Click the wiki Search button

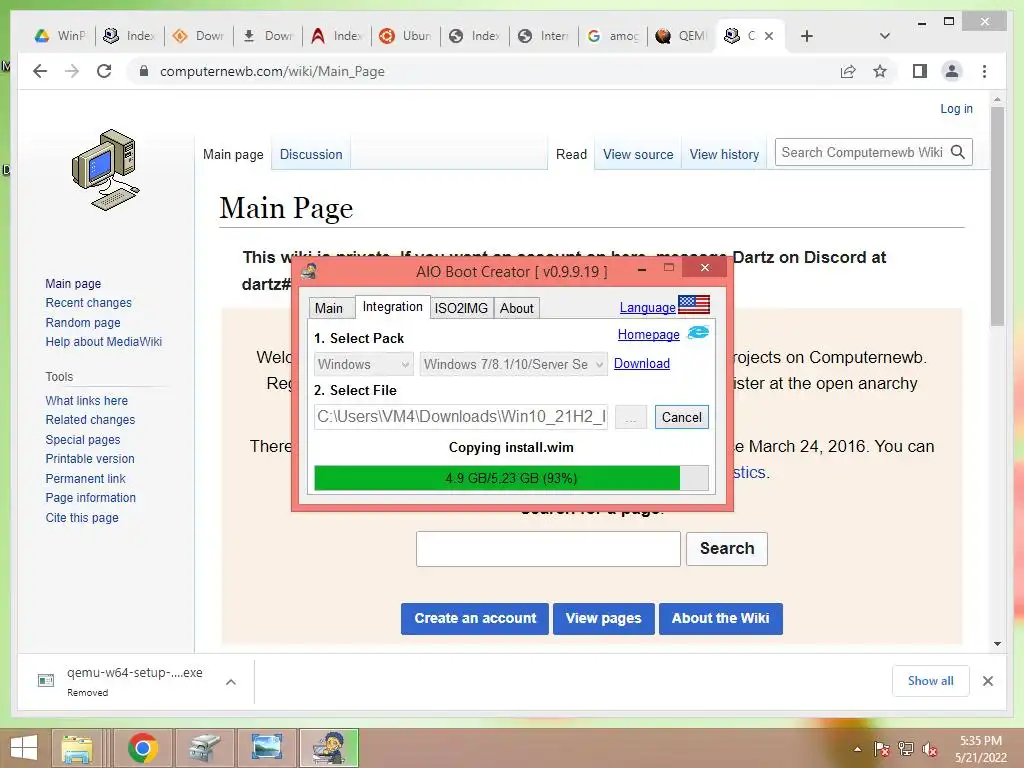point(727,549)
